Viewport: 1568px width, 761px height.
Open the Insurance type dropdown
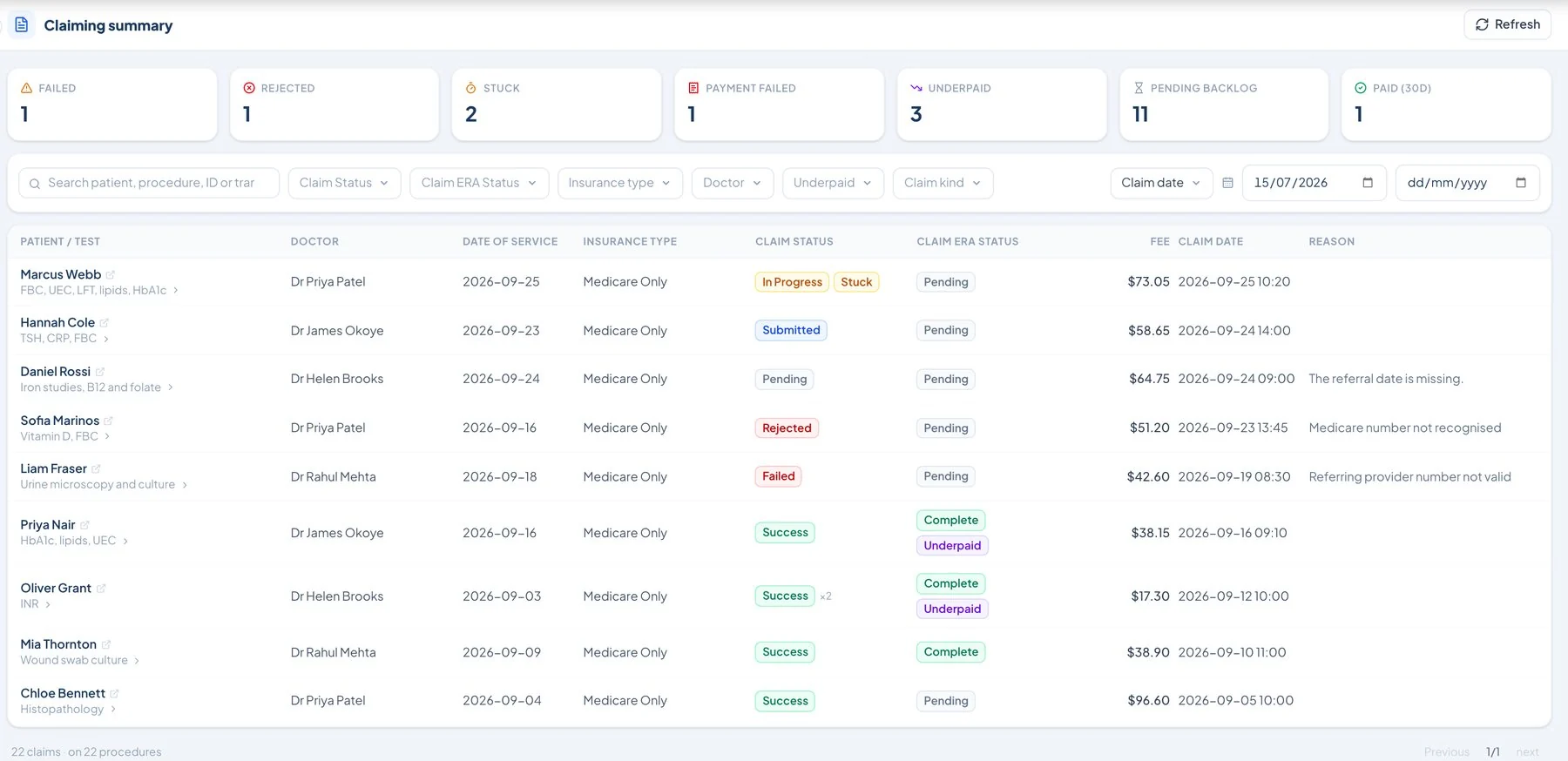(x=620, y=183)
